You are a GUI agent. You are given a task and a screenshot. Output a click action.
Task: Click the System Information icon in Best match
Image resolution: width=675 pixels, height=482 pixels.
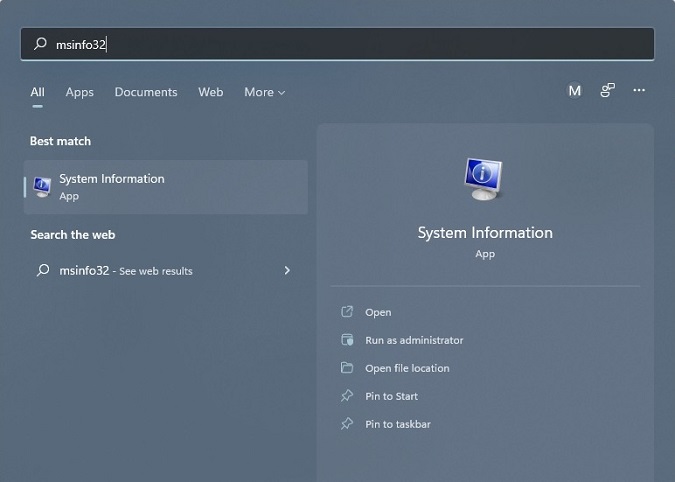click(42, 187)
